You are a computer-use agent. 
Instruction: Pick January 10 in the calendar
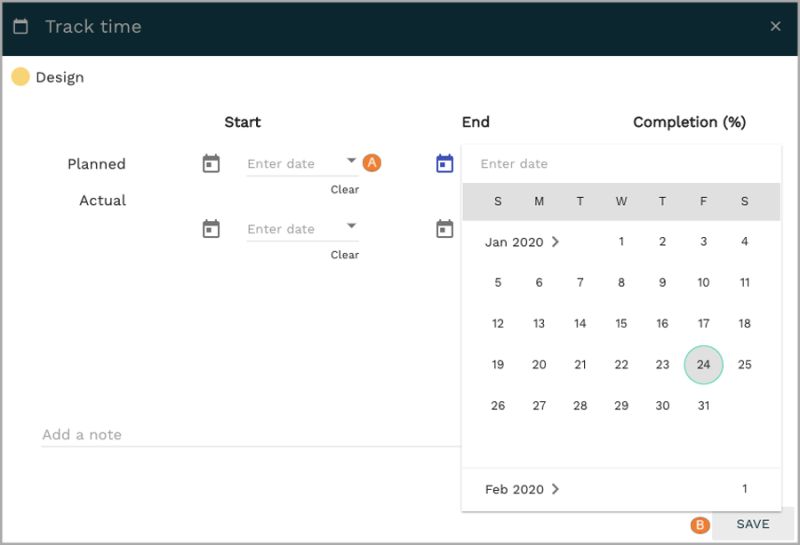tap(703, 282)
